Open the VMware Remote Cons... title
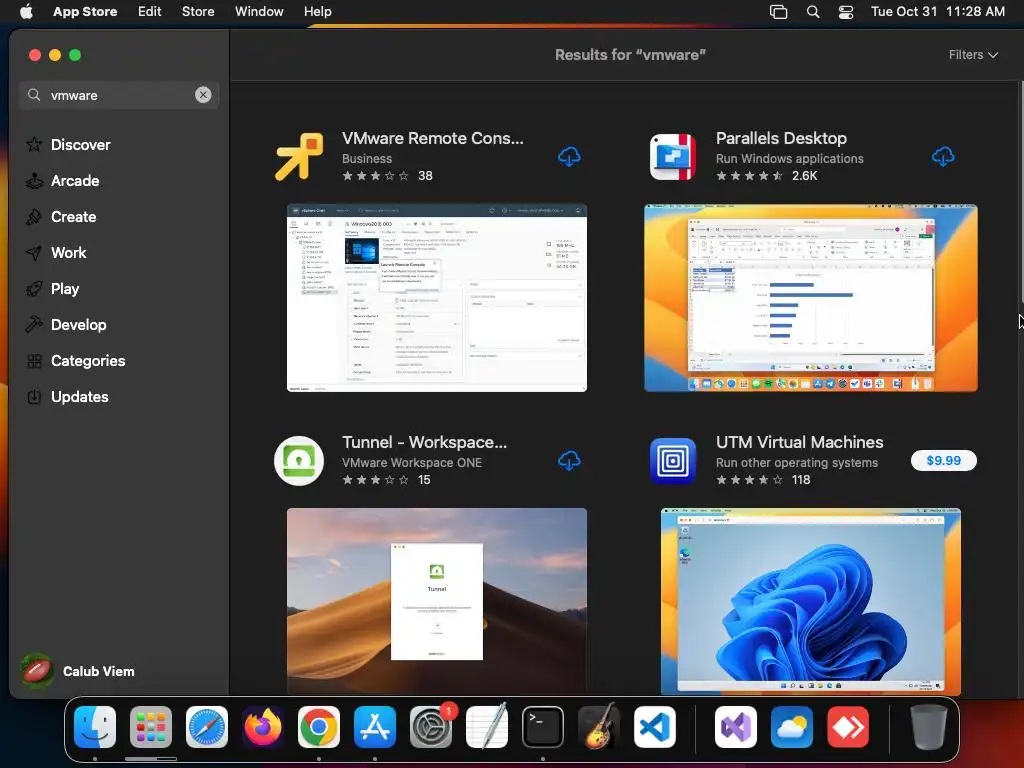The image size is (1024, 768). coord(432,138)
